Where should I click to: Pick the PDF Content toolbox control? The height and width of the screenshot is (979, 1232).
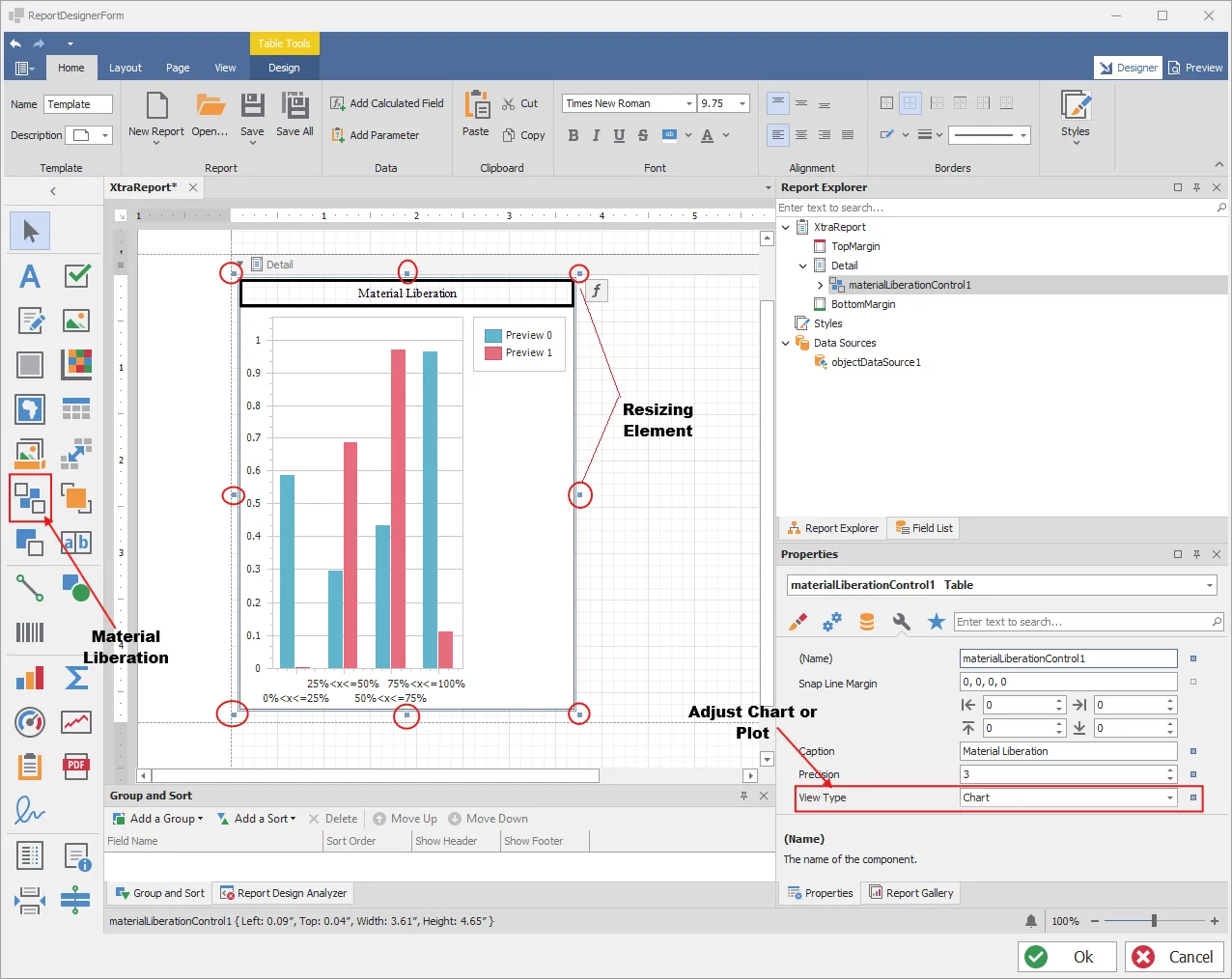76,767
